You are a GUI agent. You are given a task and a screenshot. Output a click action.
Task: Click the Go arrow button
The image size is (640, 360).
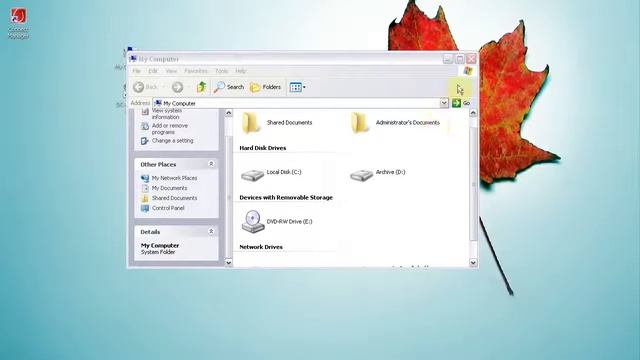coord(456,103)
